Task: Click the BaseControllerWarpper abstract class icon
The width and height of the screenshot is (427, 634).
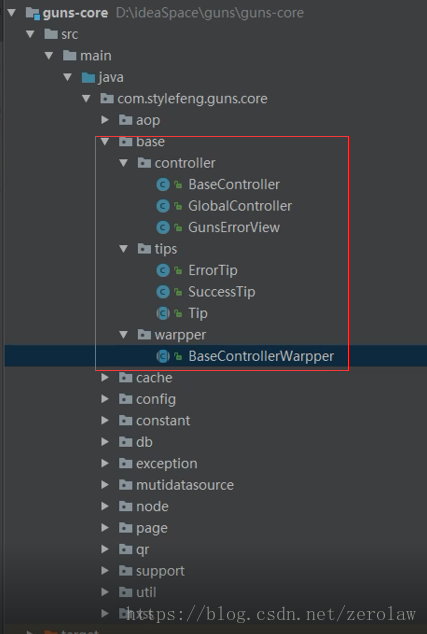Action: (x=163, y=356)
